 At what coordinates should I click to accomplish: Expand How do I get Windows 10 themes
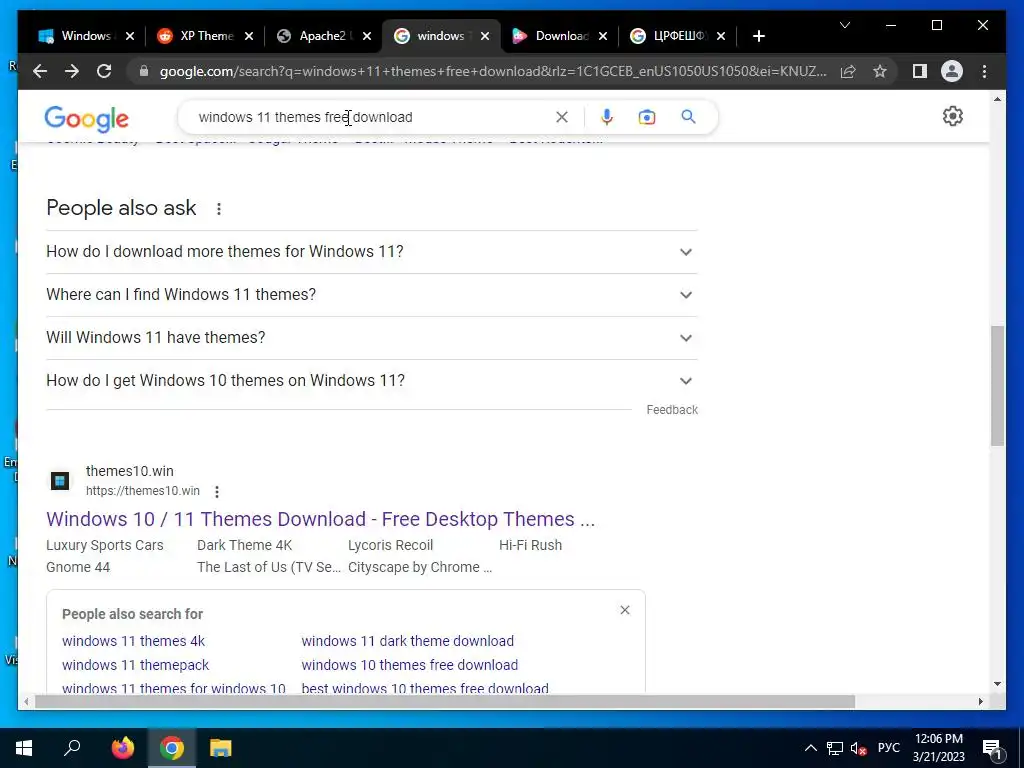click(x=372, y=381)
